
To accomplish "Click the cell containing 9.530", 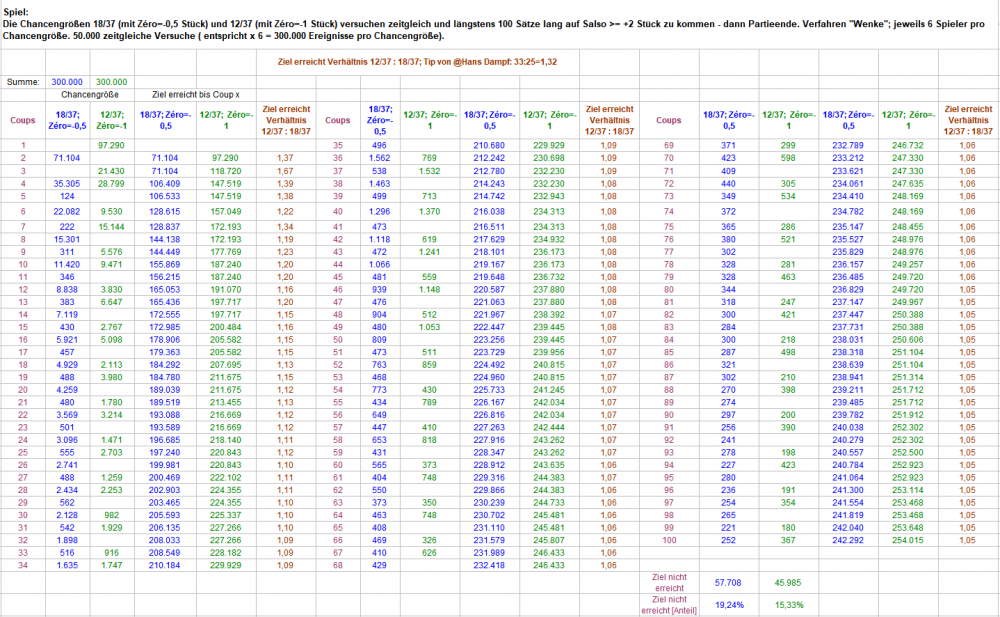I will 112,211.
